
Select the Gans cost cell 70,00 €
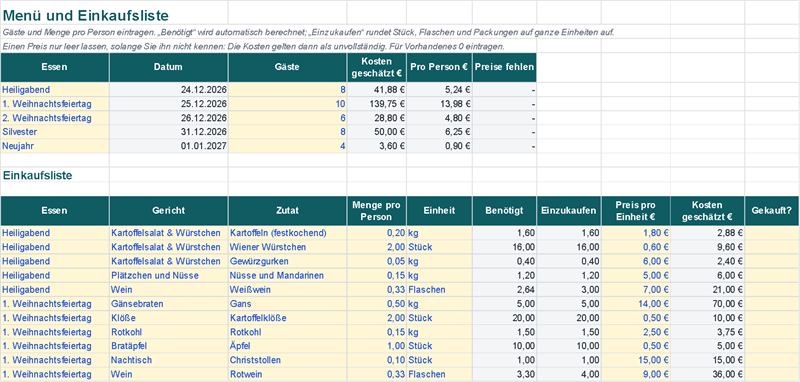tap(708, 304)
